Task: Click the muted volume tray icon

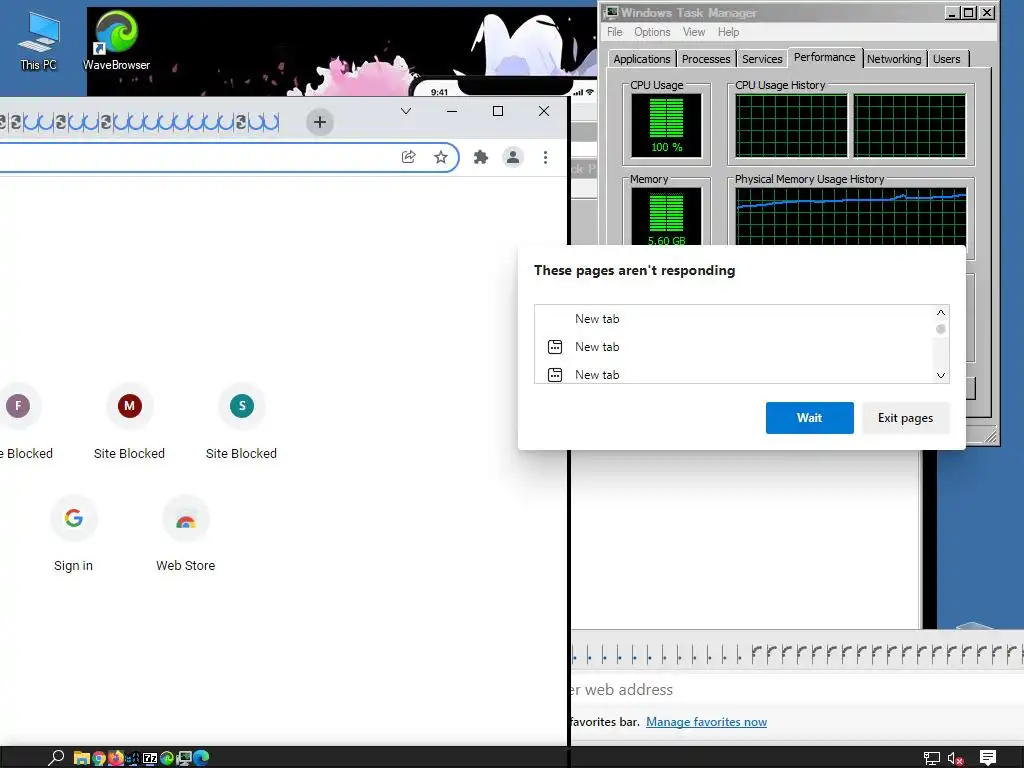Action: (x=955, y=758)
